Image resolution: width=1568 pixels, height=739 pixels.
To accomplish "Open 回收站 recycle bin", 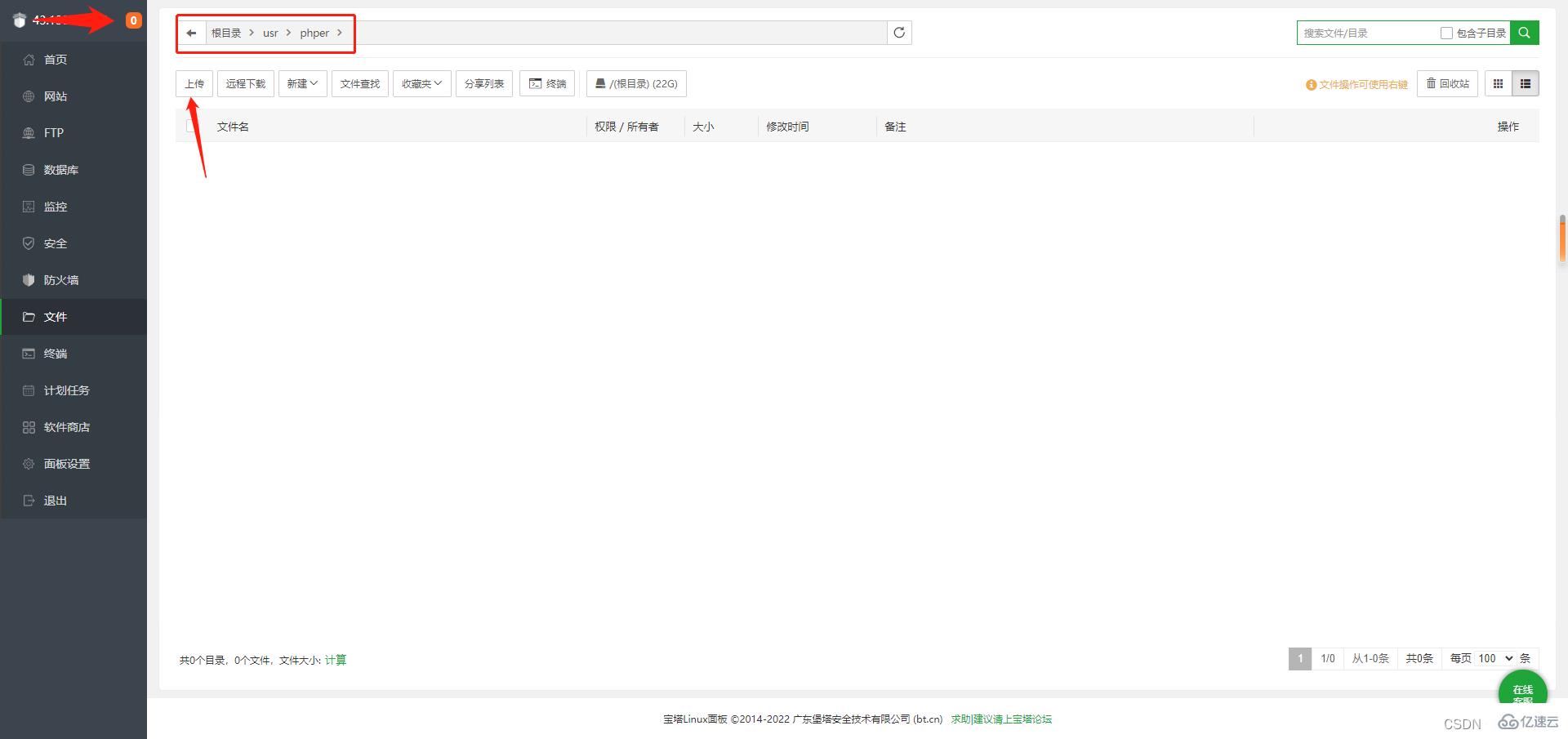I will (1447, 83).
